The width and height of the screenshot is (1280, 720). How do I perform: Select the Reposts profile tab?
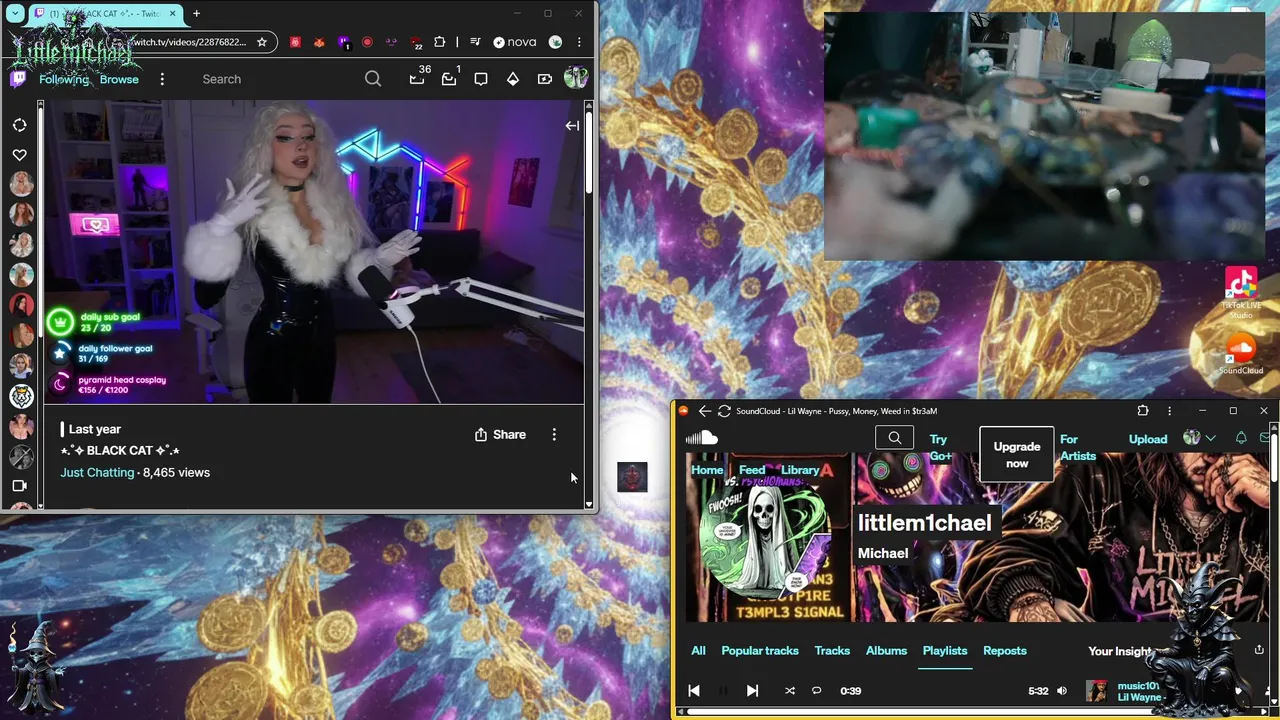(x=1005, y=651)
